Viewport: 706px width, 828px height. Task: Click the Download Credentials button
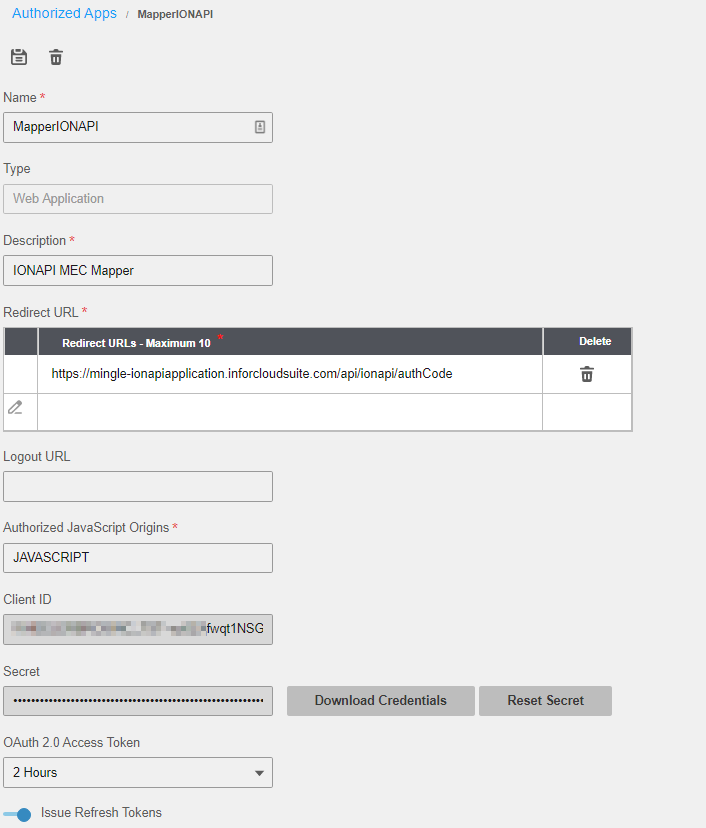380,700
